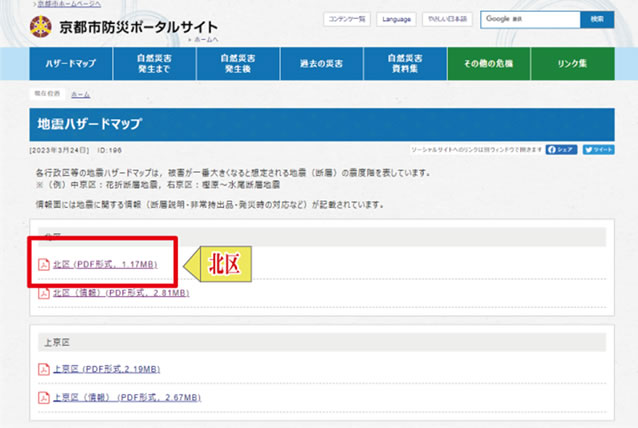The image size is (638, 428).
Task: Open 上京区 (PDF形式, 2.19MB) link
Action: point(107,369)
